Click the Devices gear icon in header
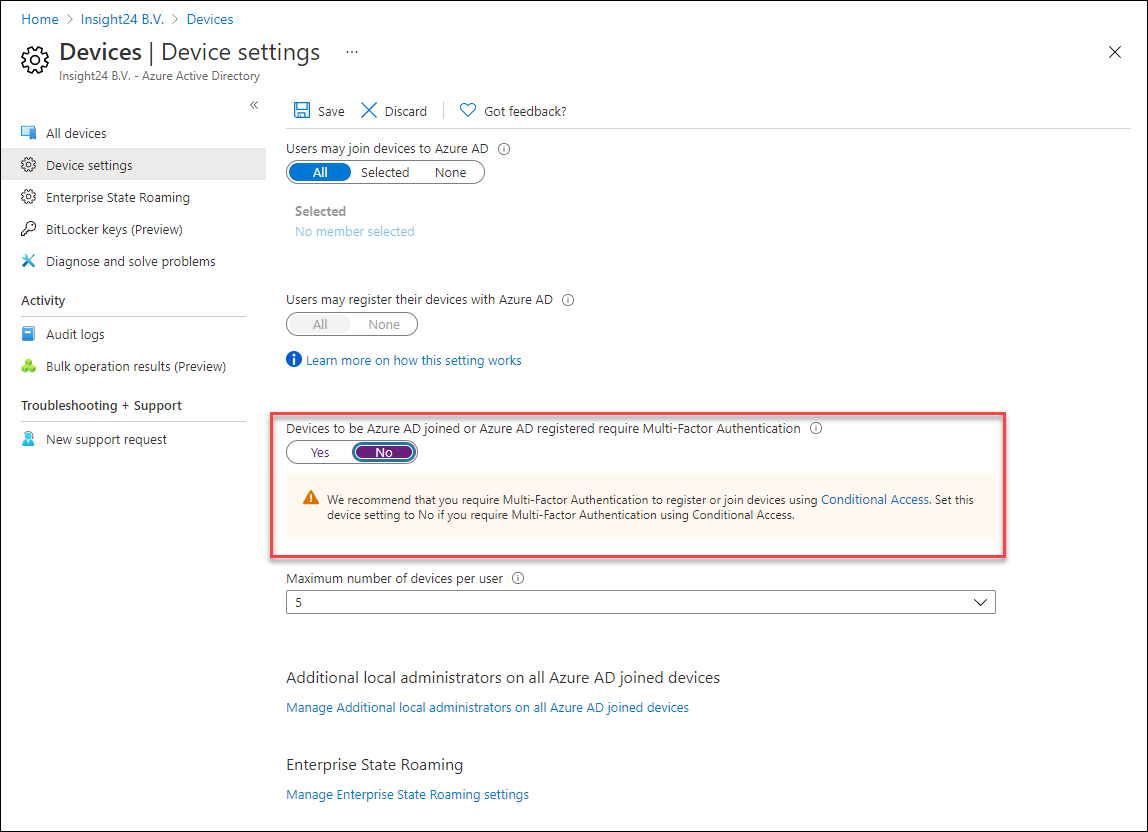Image resolution: width=1148 pixels, height=832 pixels. (x=34, y=59)
